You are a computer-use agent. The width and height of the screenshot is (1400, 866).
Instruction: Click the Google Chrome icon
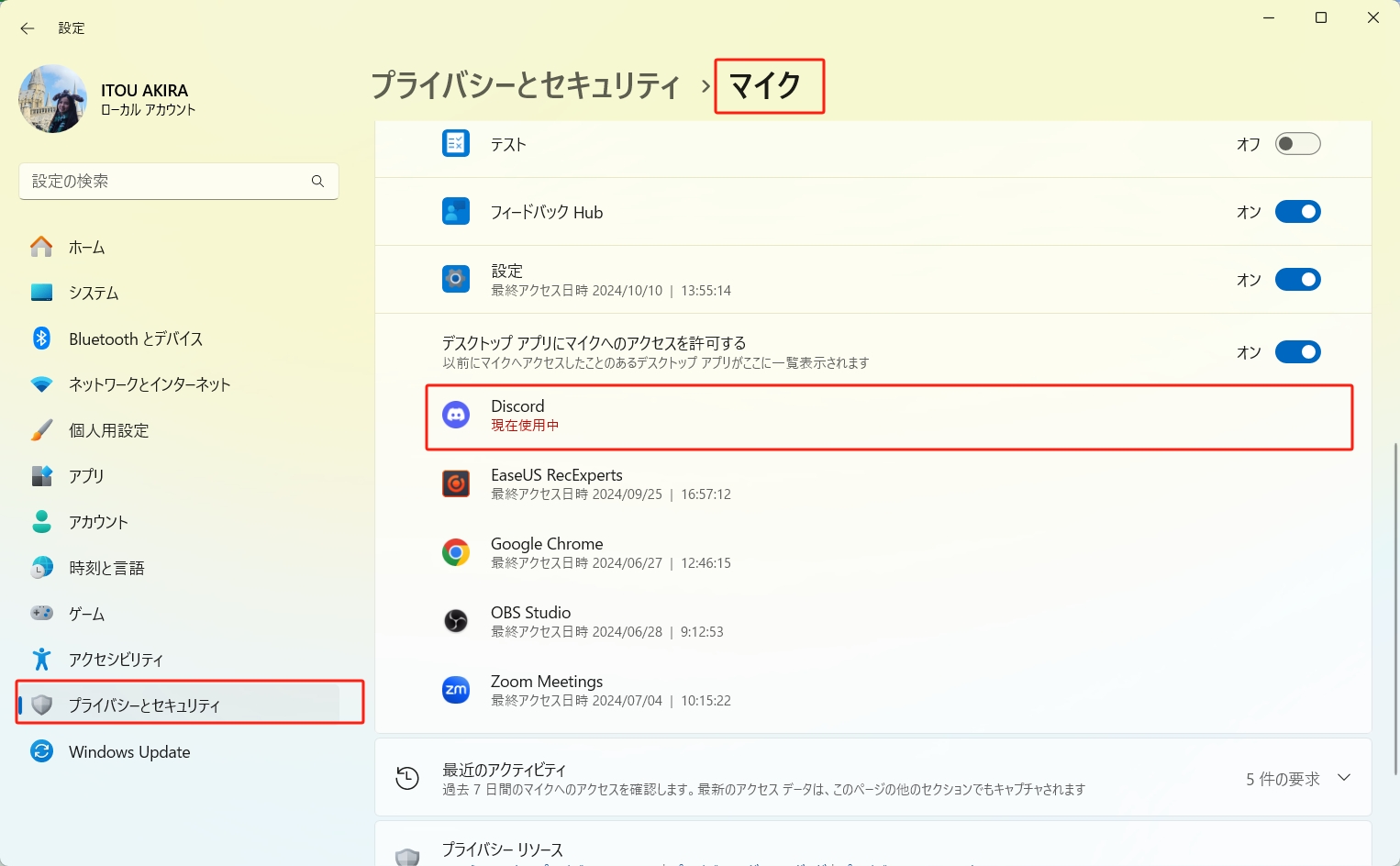[456, 552]
